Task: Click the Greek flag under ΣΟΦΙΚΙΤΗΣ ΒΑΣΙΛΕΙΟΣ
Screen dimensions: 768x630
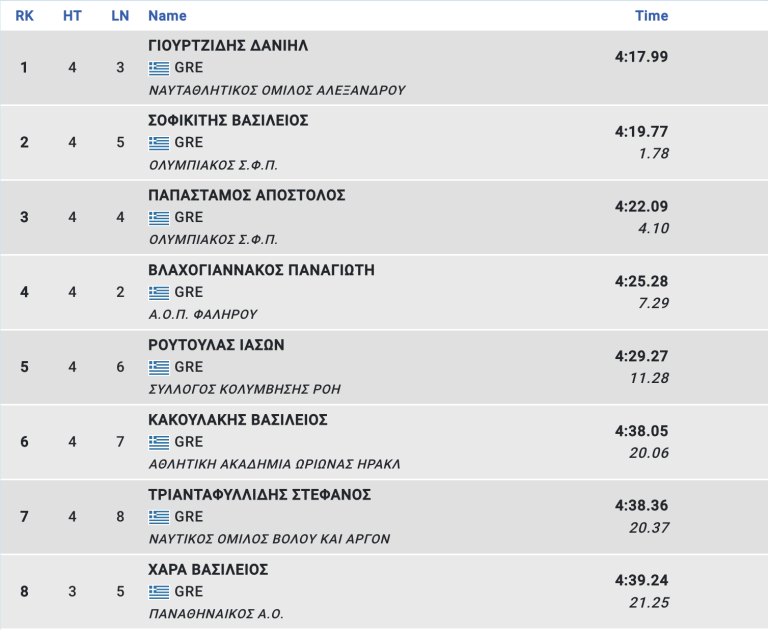Action: coord(159,143)
